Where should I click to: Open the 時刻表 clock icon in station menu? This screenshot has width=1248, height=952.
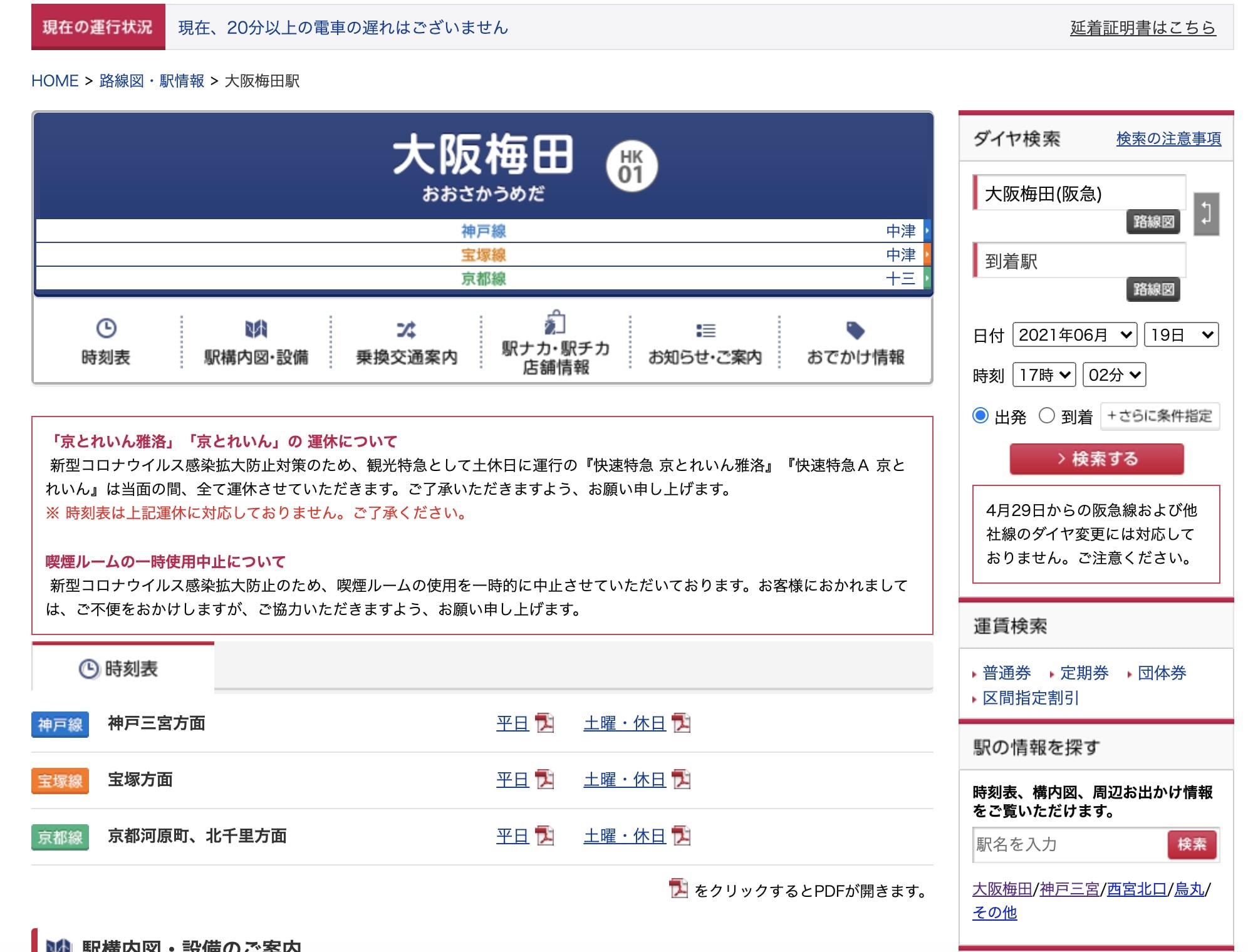click(x=106, y=328)
